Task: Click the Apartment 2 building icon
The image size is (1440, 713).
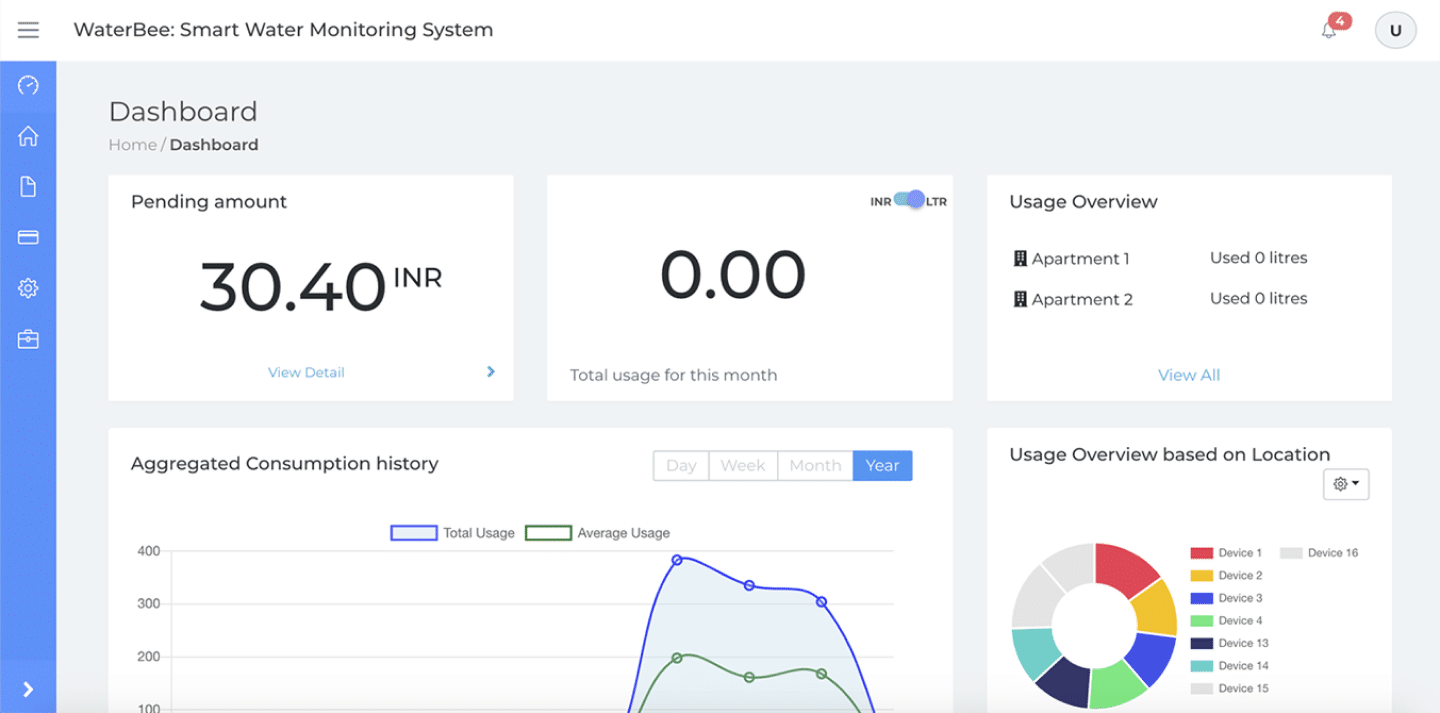Action: [x=1020, y=299]
